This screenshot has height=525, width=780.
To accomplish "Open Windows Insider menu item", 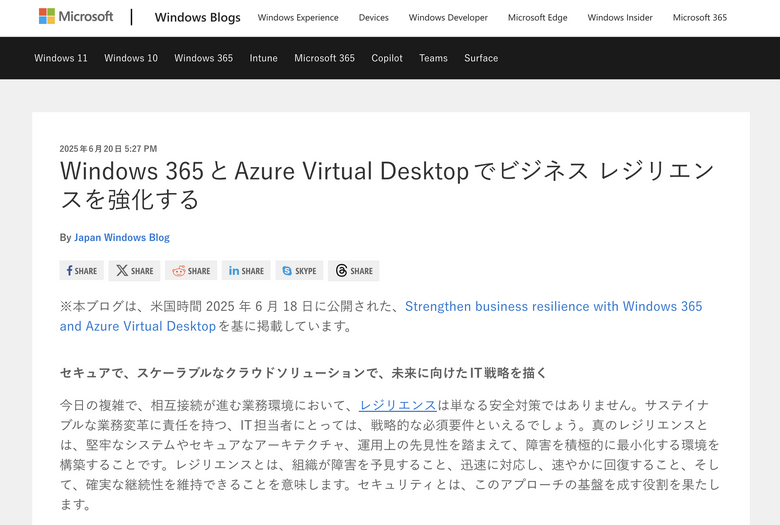I will tap(620, 17).
